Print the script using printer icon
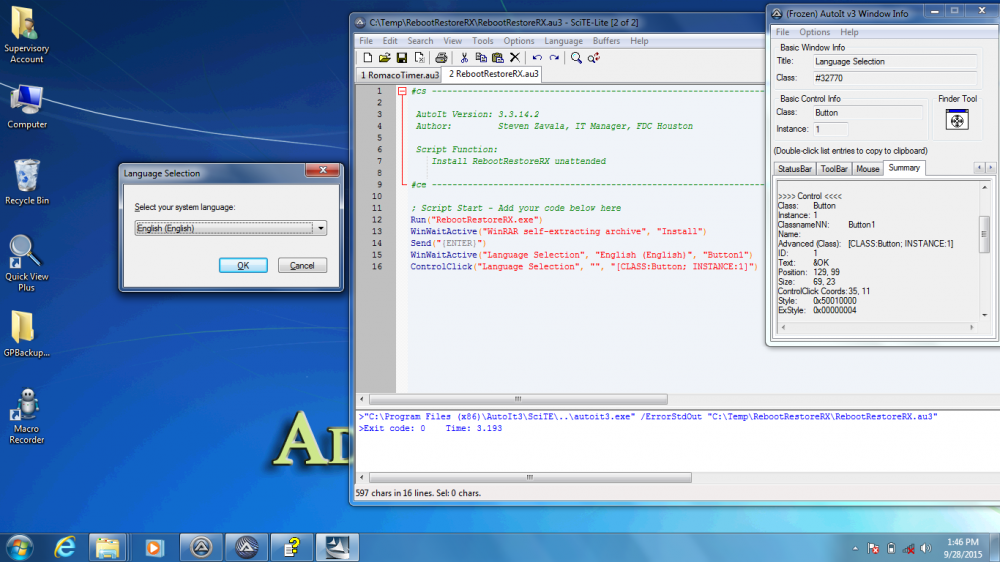 point(441,58)
